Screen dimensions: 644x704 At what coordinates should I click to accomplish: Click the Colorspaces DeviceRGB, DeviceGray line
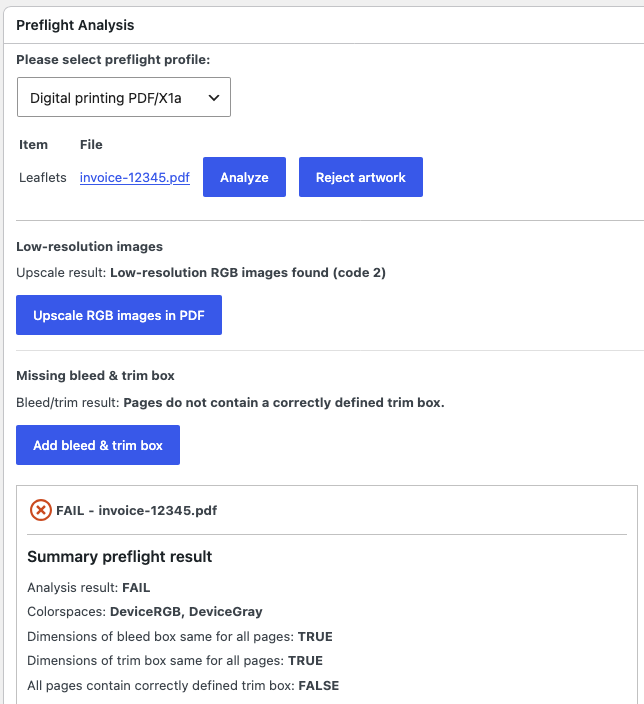pyautogui.click(x=145, y=612)
